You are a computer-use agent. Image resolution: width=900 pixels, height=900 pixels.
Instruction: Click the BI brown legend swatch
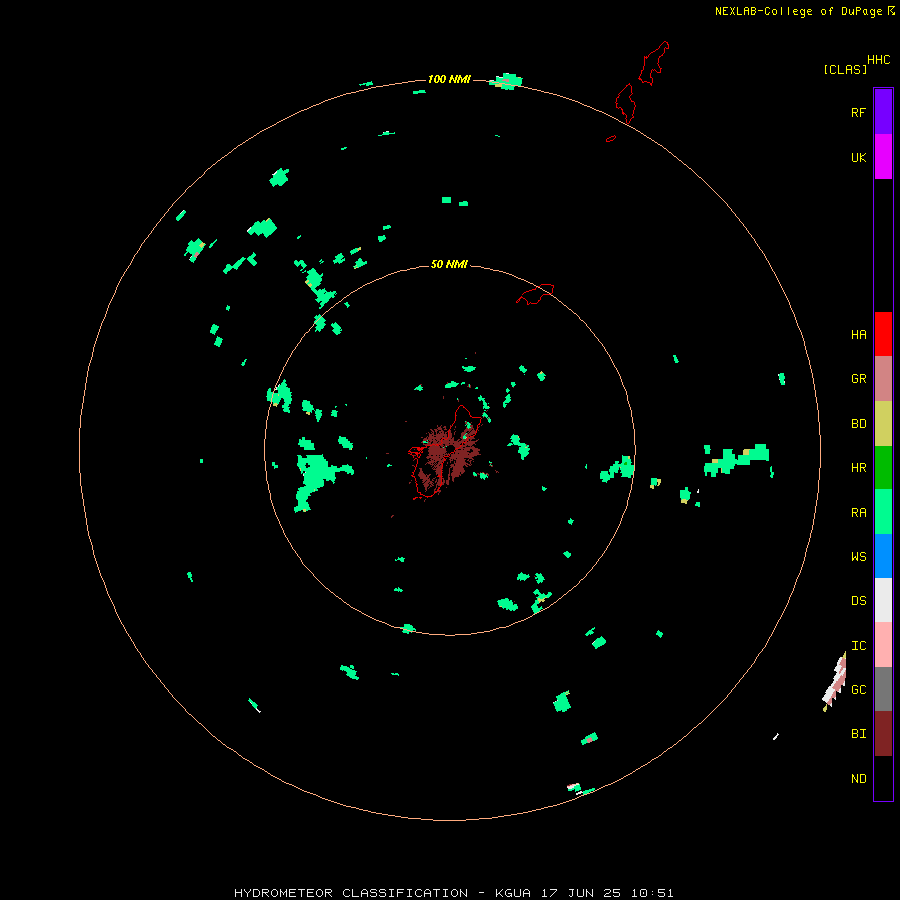point(883,734)
